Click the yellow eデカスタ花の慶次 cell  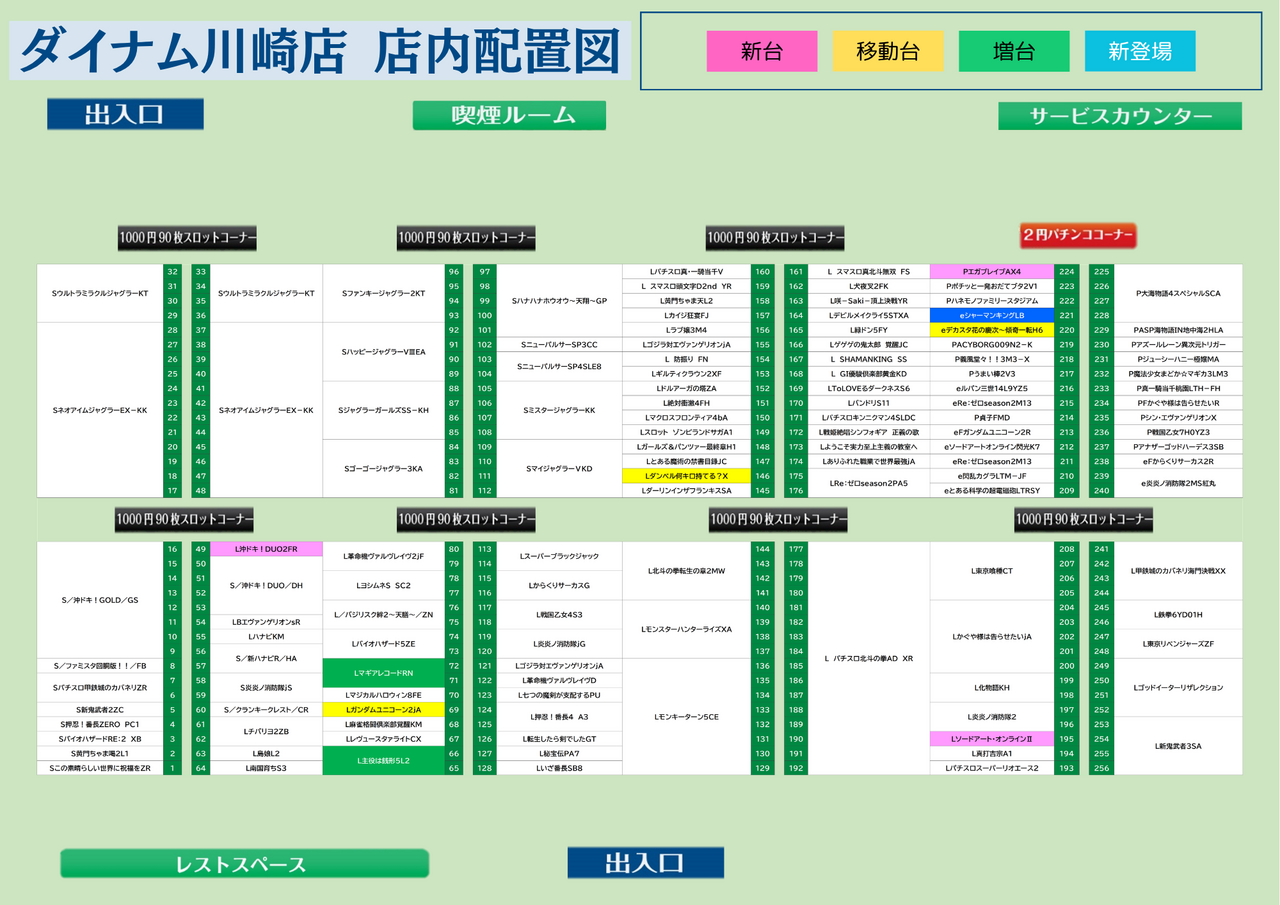992,330
